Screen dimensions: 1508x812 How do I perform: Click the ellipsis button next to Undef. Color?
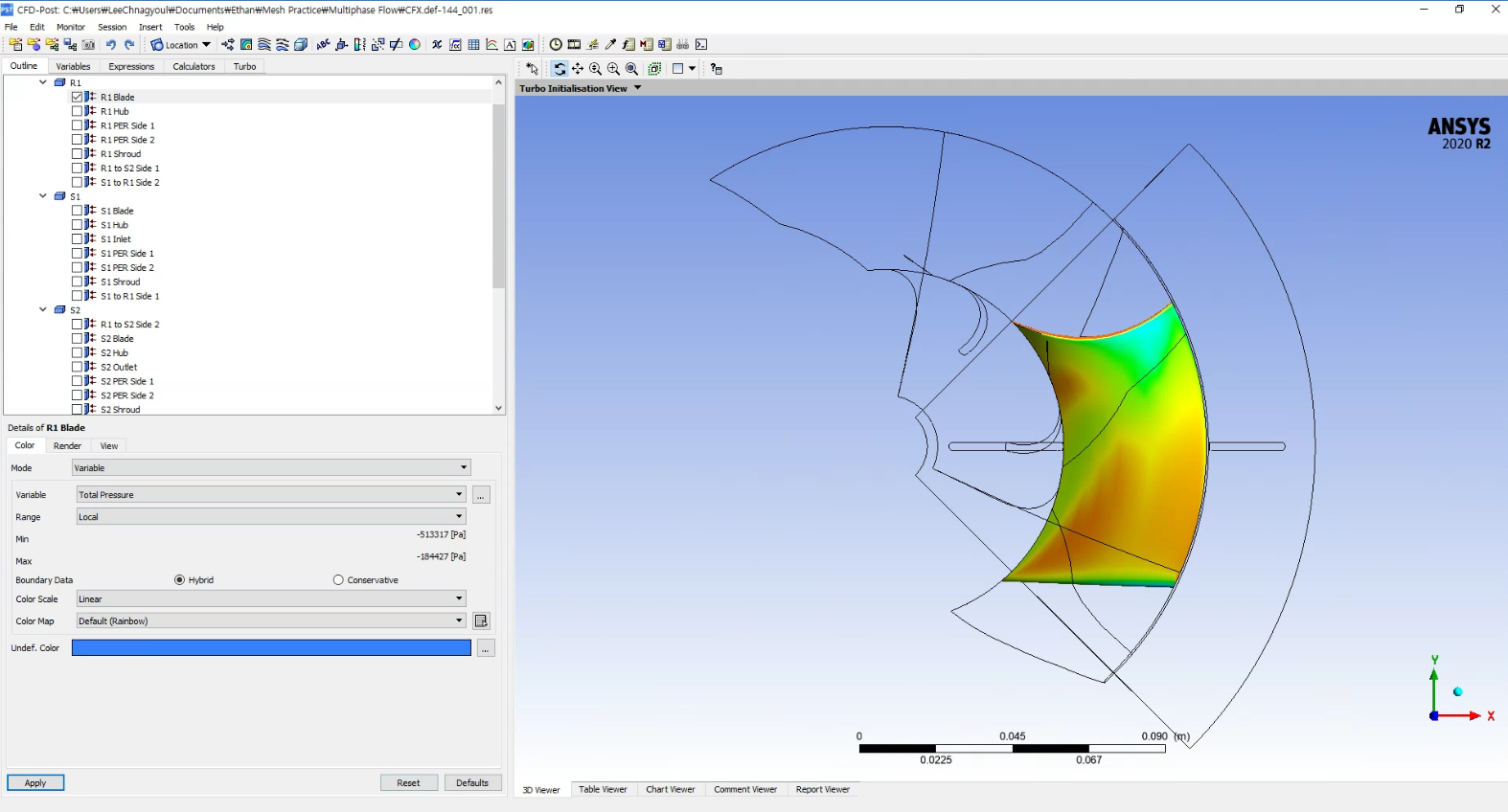tap(486, 648)
